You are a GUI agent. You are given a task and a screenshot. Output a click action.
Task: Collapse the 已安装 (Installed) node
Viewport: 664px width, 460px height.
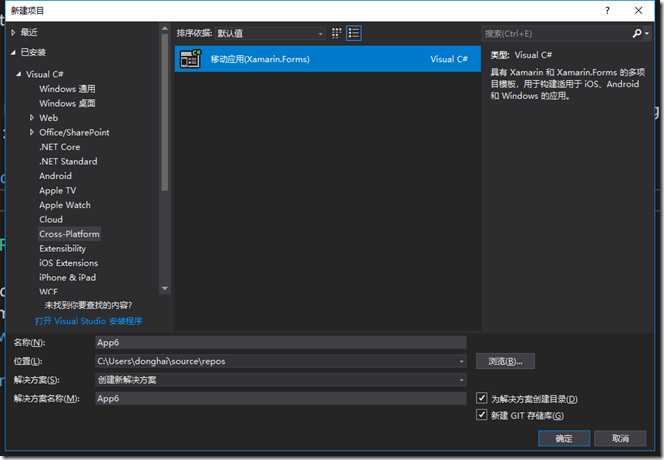click(x=13, y=53)
